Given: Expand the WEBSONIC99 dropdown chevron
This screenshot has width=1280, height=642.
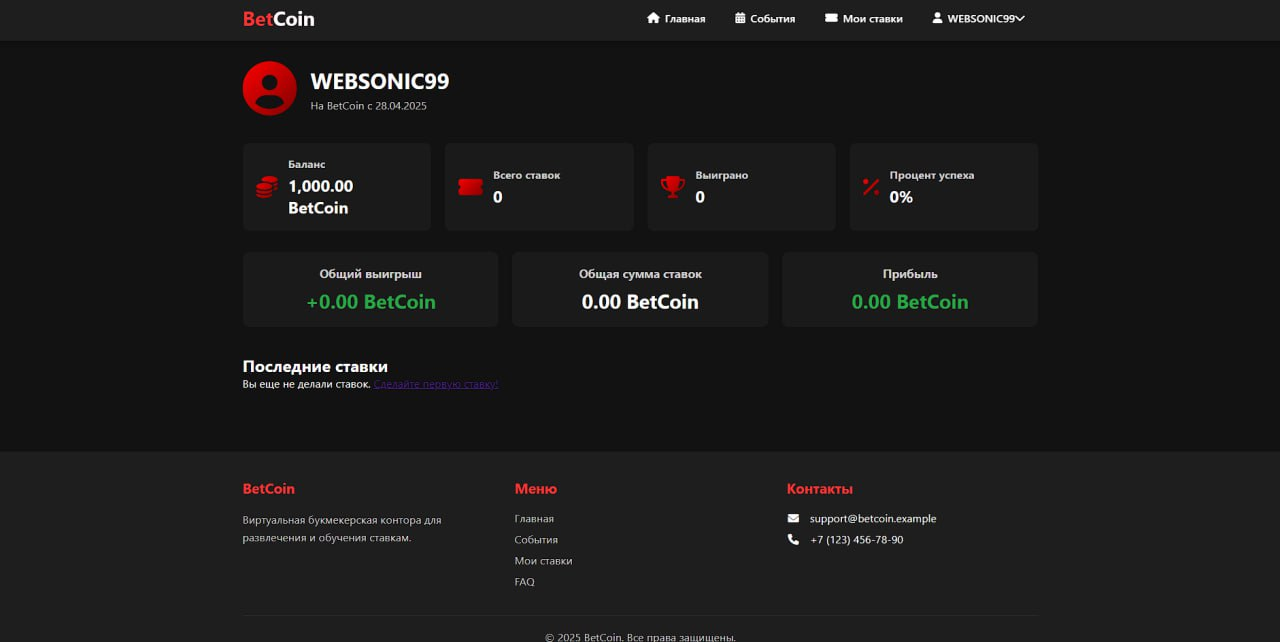Looking at the screenshot, I should pos(1020,18).
